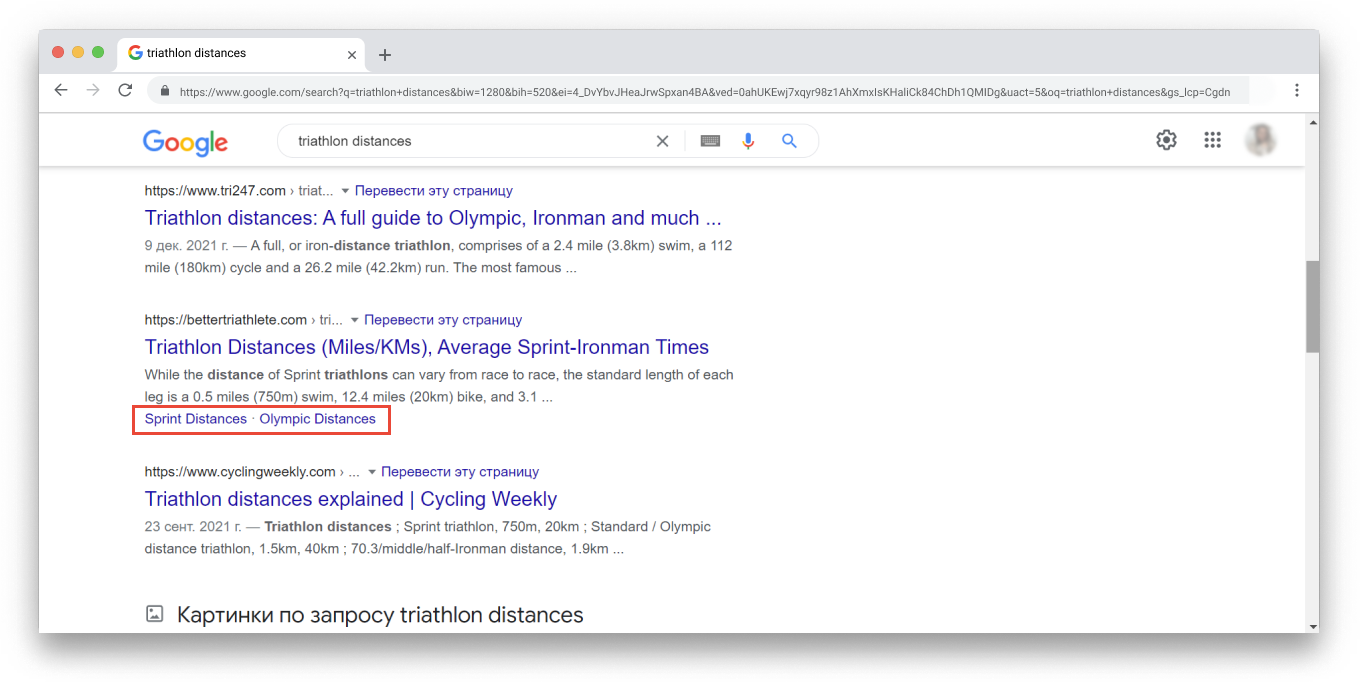This screenshot has height=694, width=1361.
Task: Expand dropdown arrow next to tri247.com result
Action: (345, 190)
